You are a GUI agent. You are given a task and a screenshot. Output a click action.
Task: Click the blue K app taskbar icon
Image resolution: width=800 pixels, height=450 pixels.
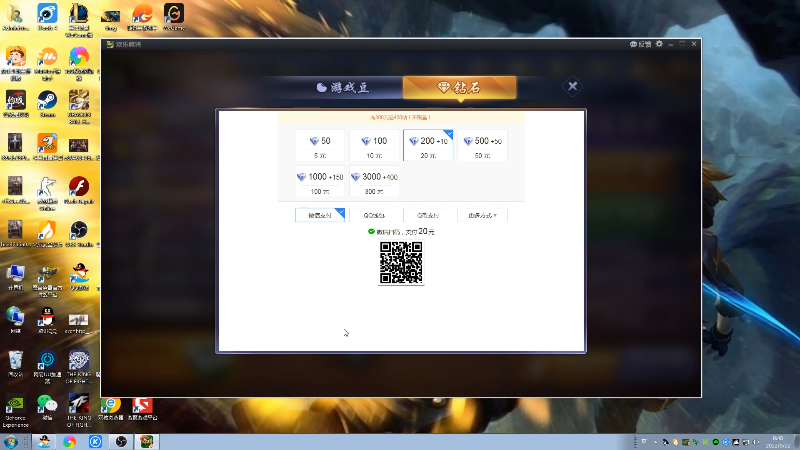tap(95, 442)
